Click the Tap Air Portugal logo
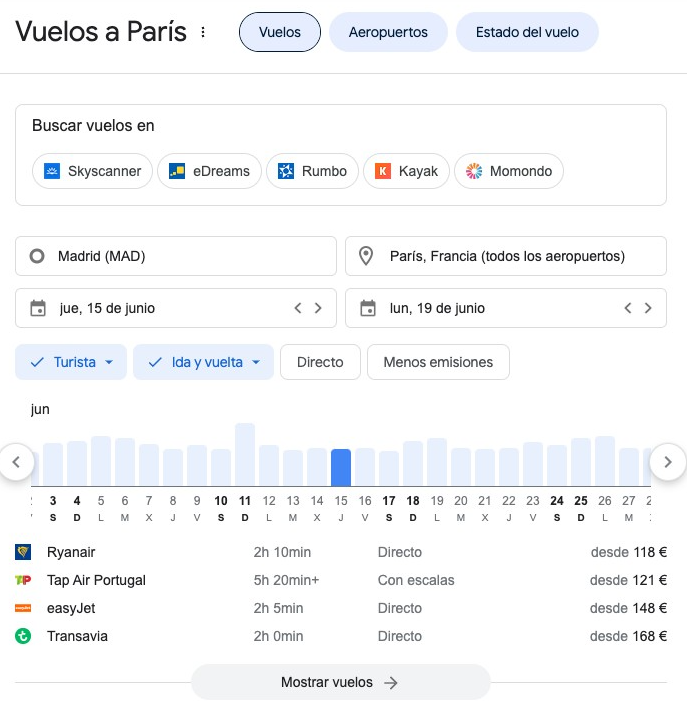This screenshot has height=713, width=687. coord(23,580)
